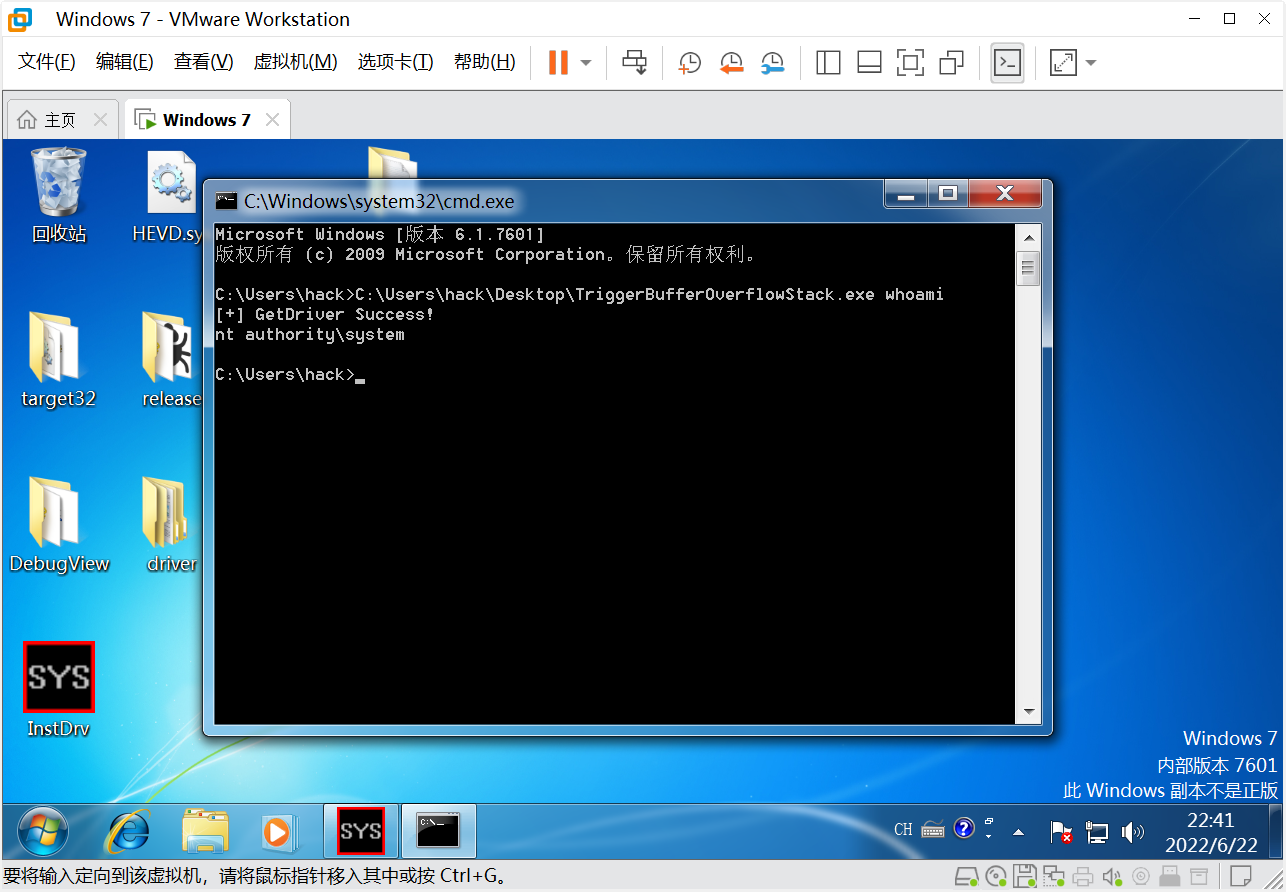Open Windows Media Player taskbar icon
The image size is (1286, 892).
coord(277,832)
